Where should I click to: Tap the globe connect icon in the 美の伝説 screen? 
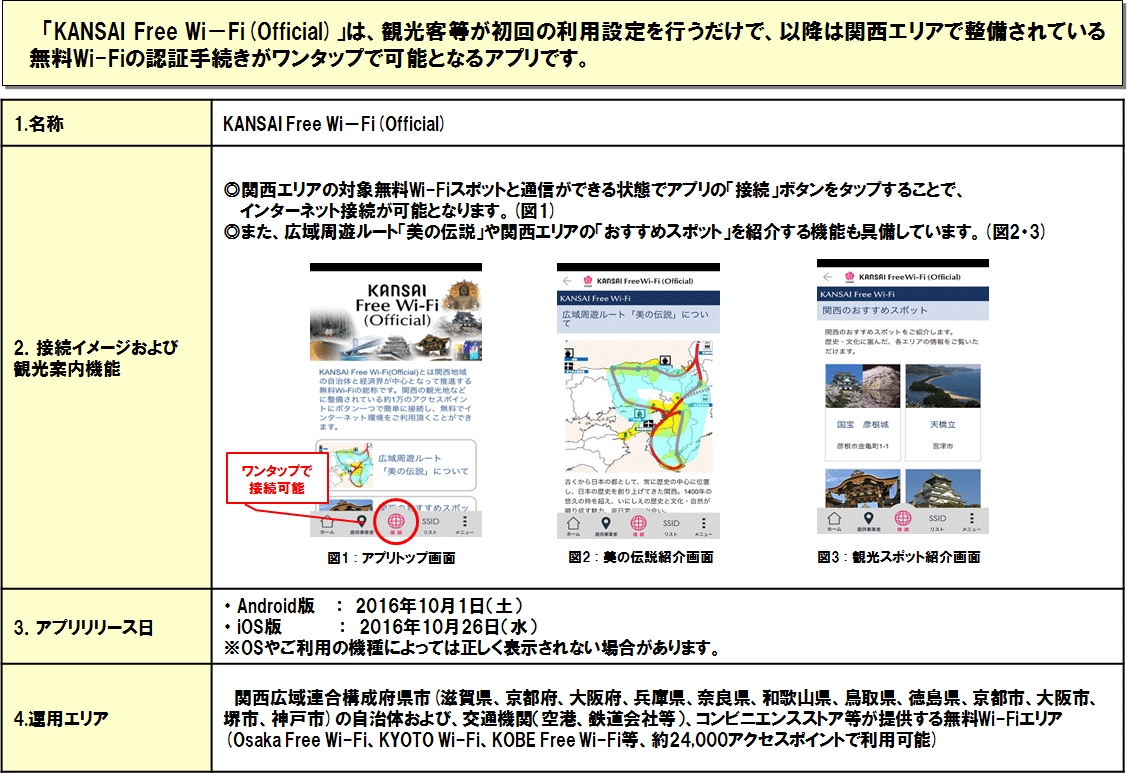pyautogui.click(x=638, y=523)
